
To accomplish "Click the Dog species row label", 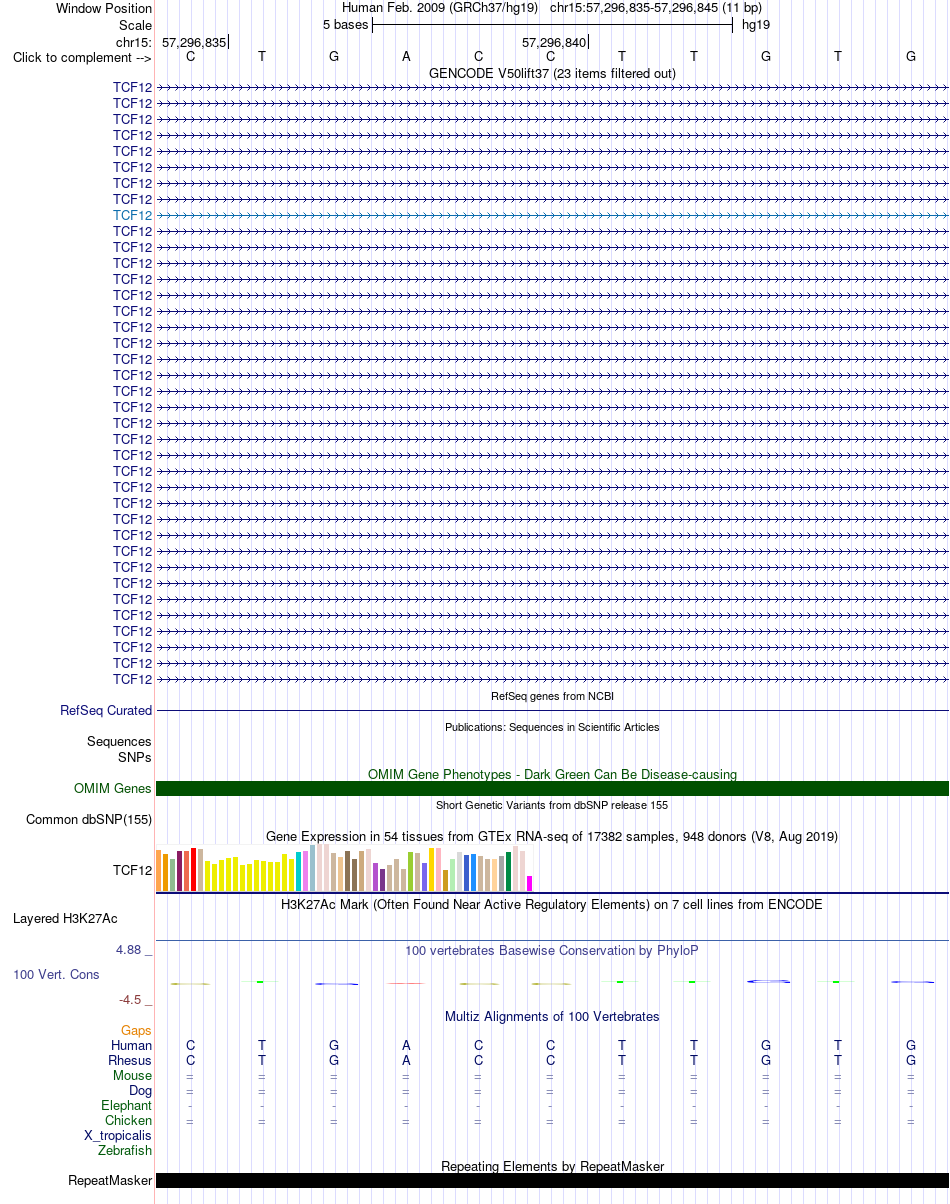I will (141, 1090).
